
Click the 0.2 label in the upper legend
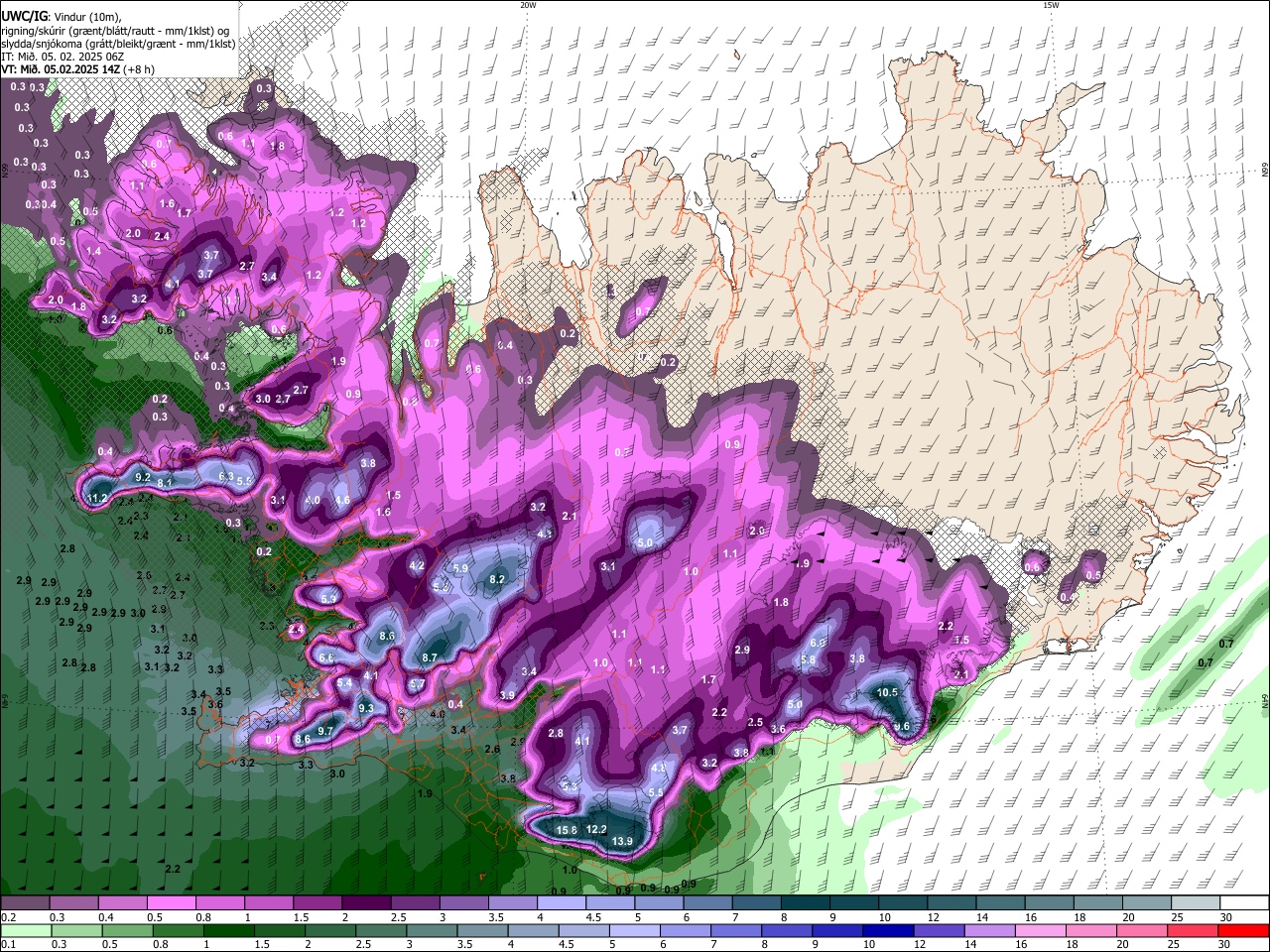point(8,917)
